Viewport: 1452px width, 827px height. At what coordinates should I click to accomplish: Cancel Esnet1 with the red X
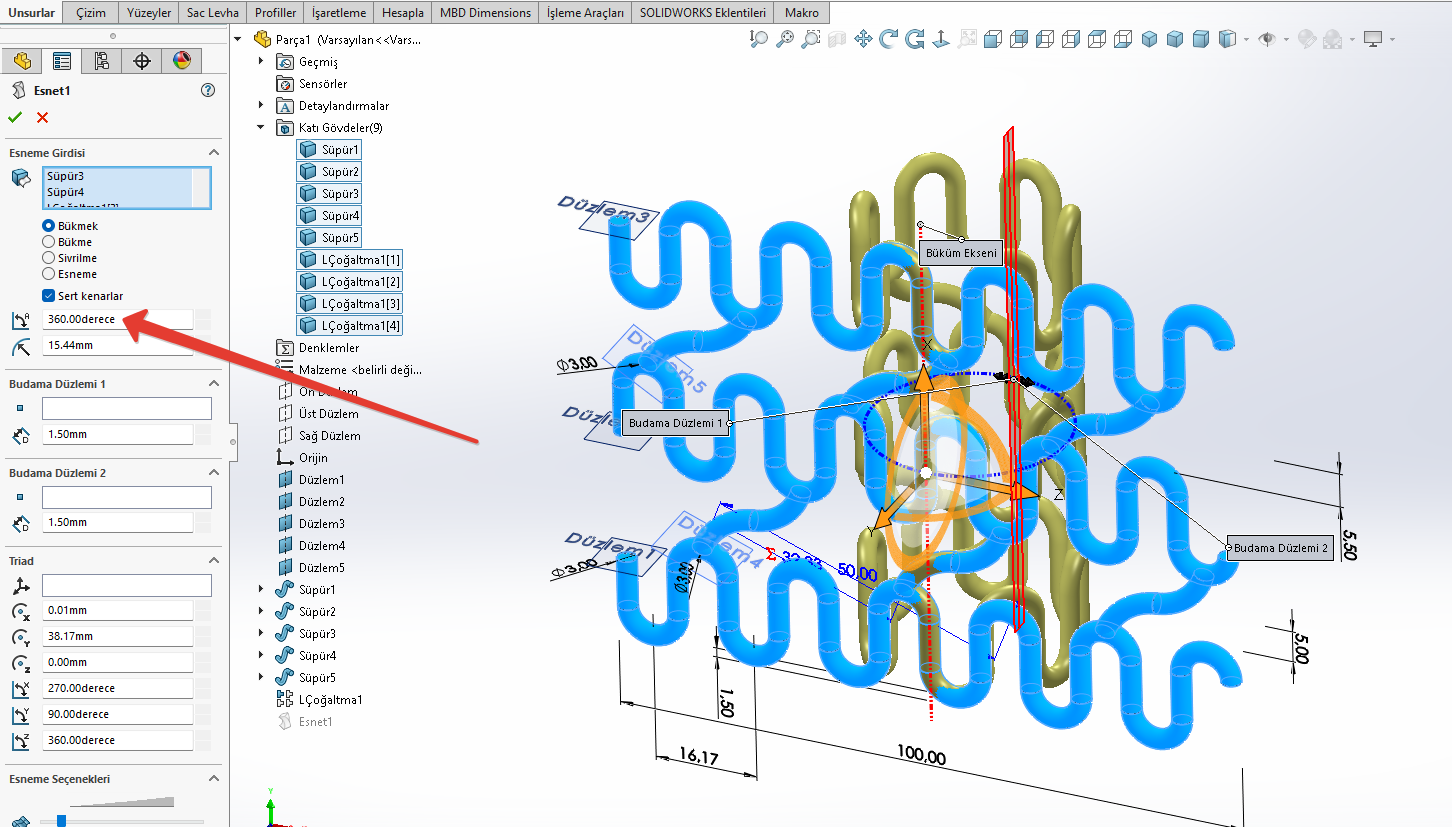click(42, 118)
